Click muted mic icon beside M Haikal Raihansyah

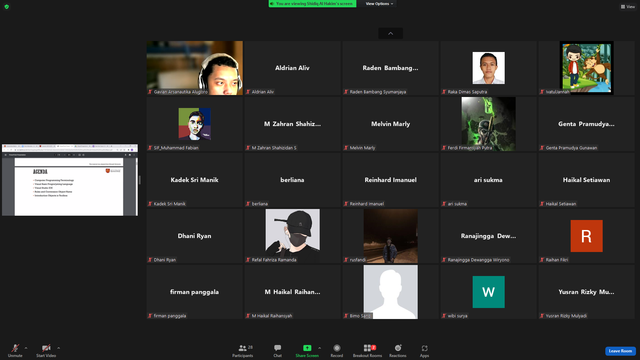click(x=248, y=316)
